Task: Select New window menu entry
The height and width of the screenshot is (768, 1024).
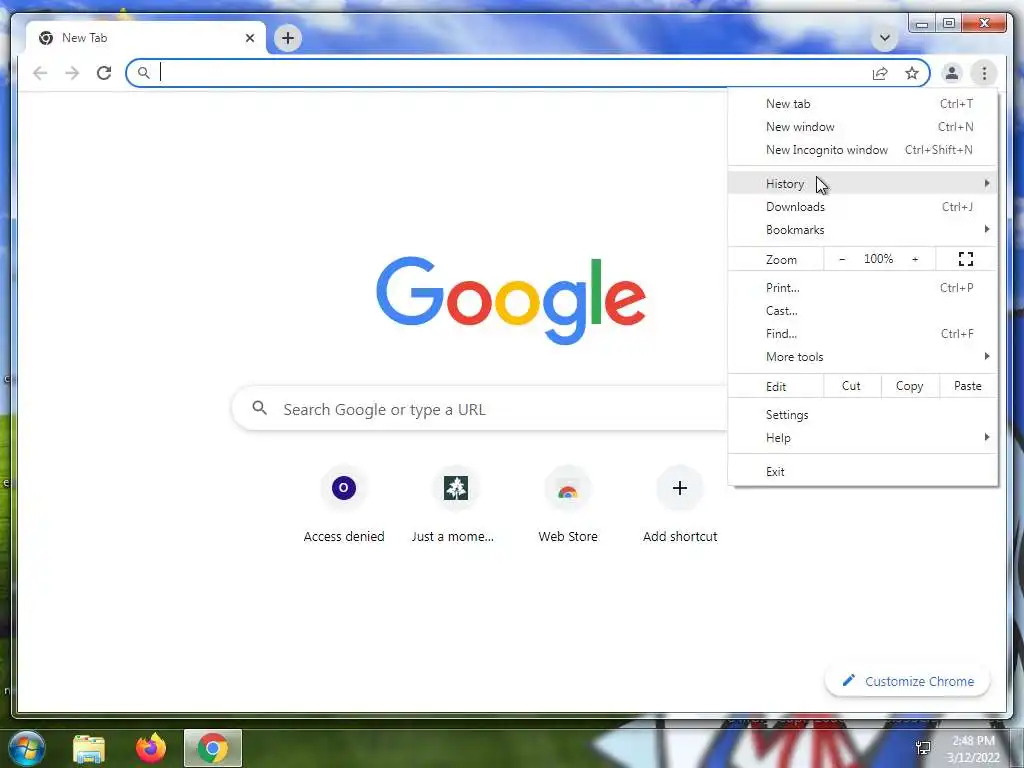Action: (863, 127)
